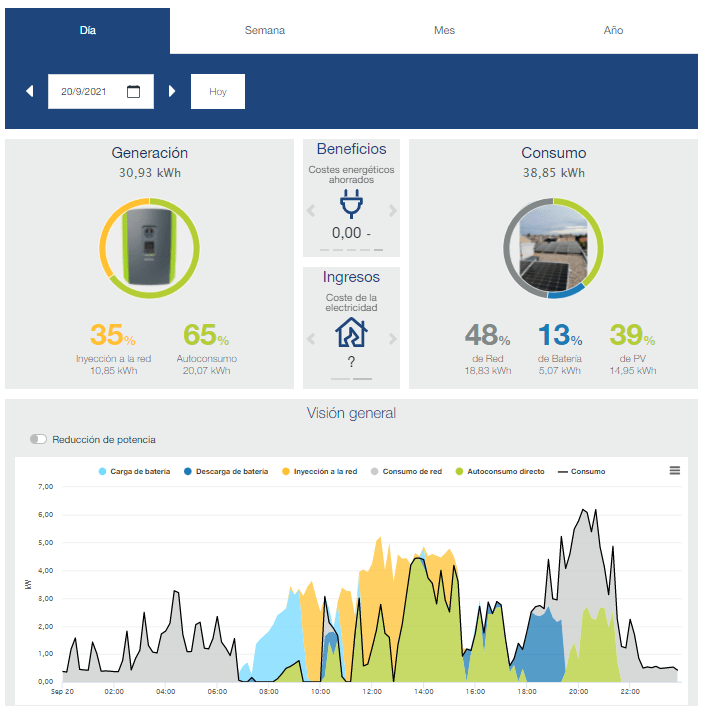The image size is (706, 706).
Task: Open the chart hamburger menu icon
Action: (x=674, y=471)
